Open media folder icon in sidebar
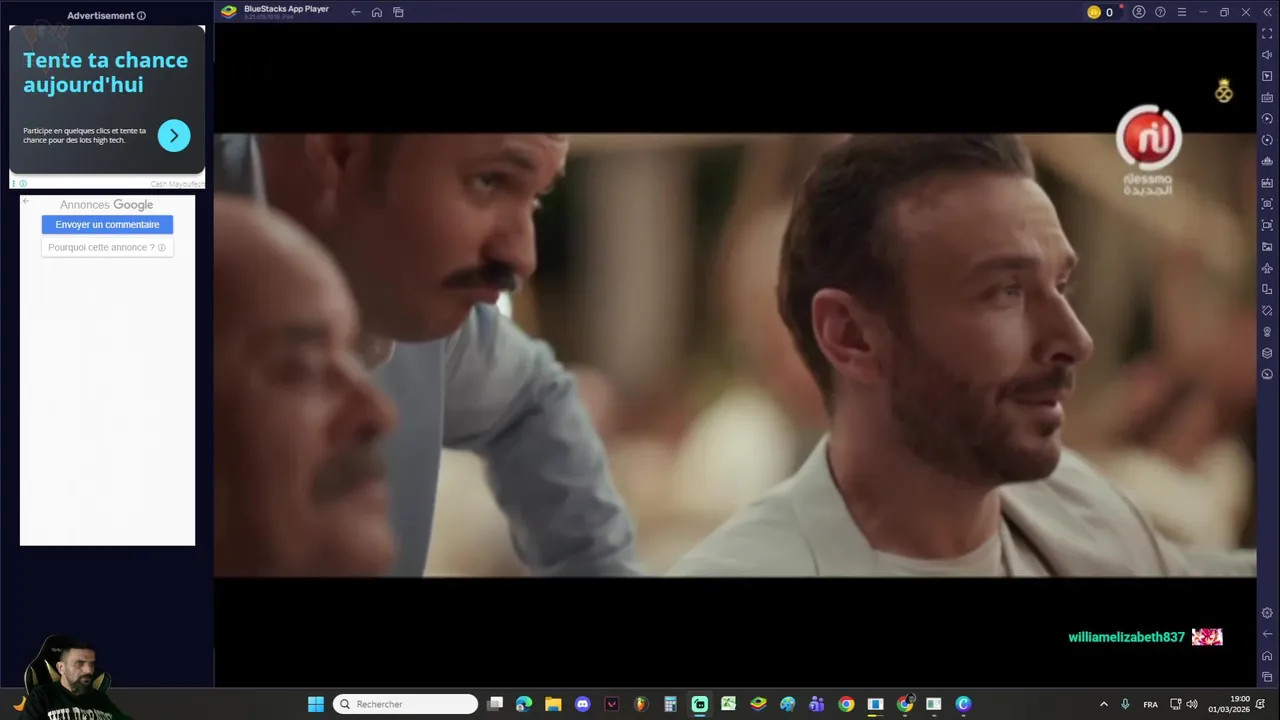Screen dimensions: 1280x720 (1267, 247)
